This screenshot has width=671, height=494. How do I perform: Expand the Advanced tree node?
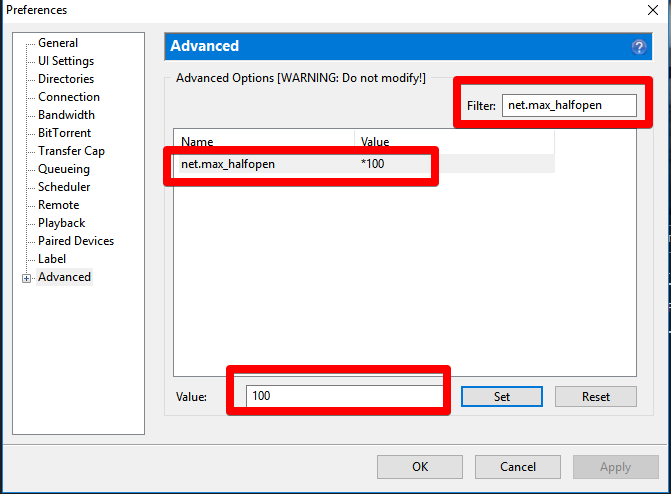[27, 279]
